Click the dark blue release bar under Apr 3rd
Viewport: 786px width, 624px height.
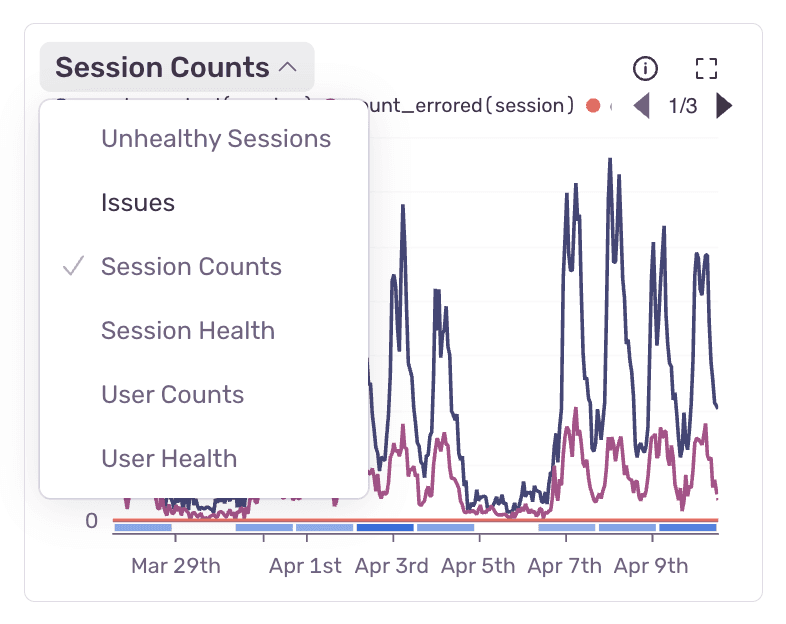click(385, 528)
